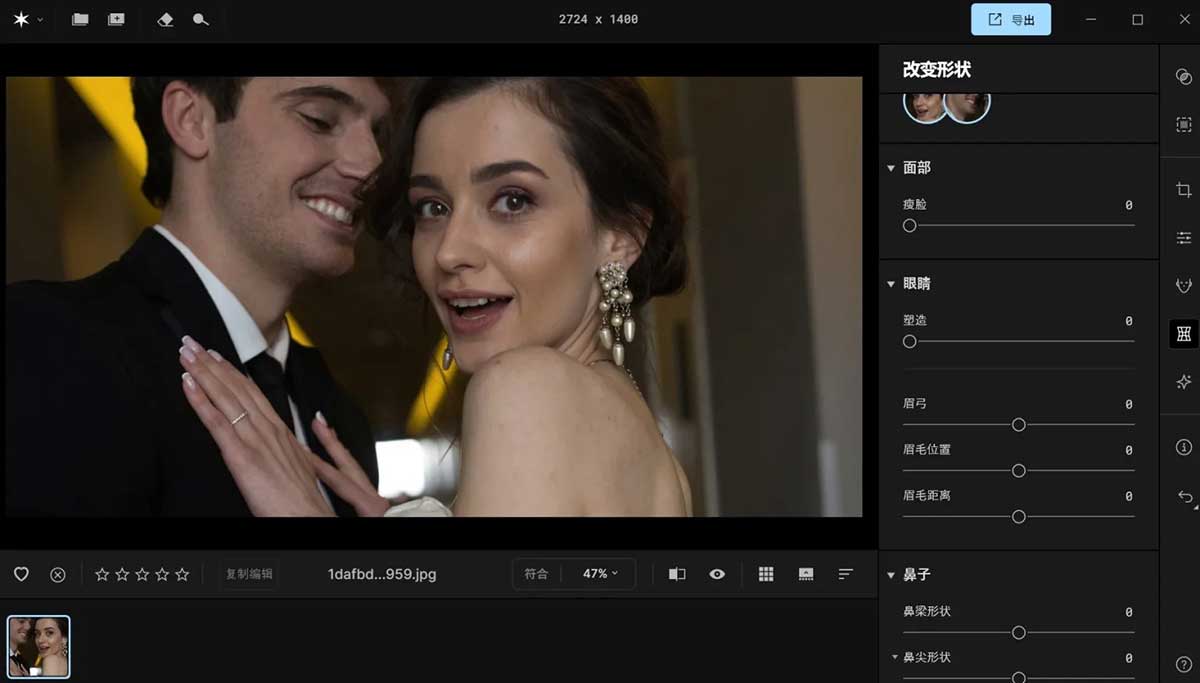Image resolution: width=1200 pixels, height=683 pixels.
Task: Open the face retouch panel icon
Action: pos(1184,286)
